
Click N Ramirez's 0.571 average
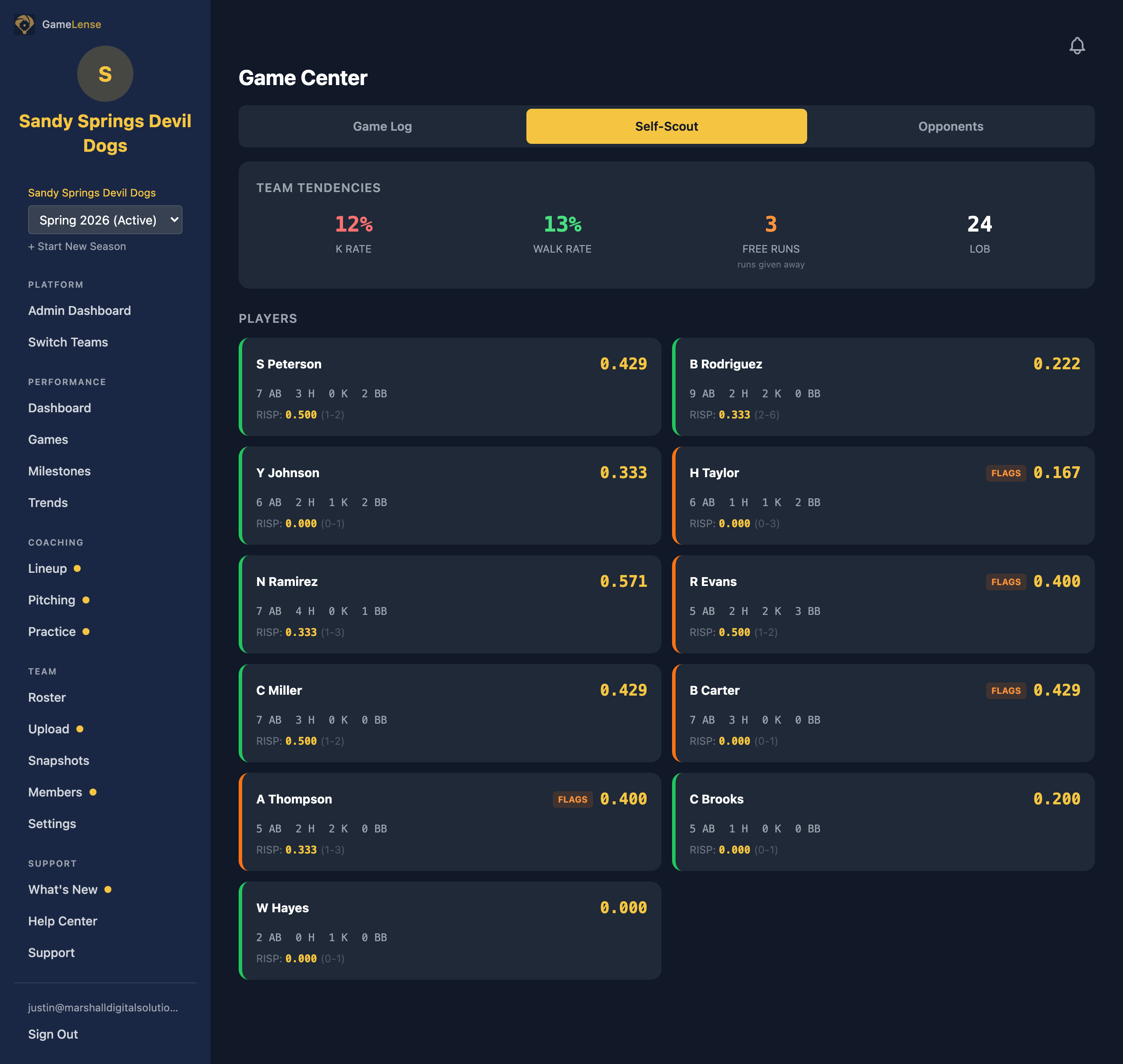pyautogui.click(x=623, y=582)
